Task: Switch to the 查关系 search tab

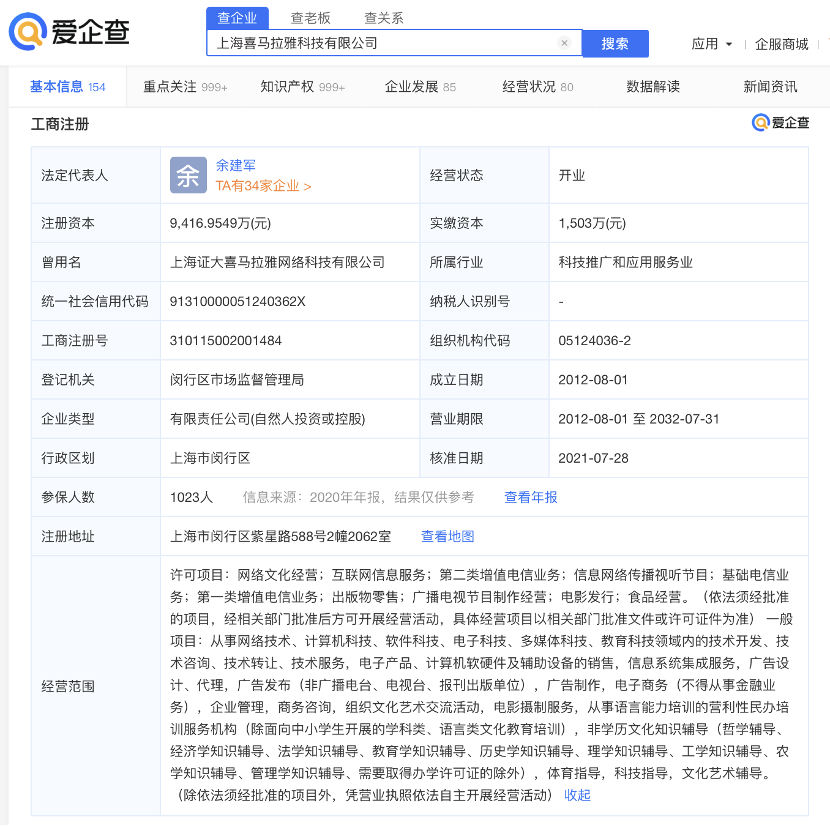Action: point(384,19)
